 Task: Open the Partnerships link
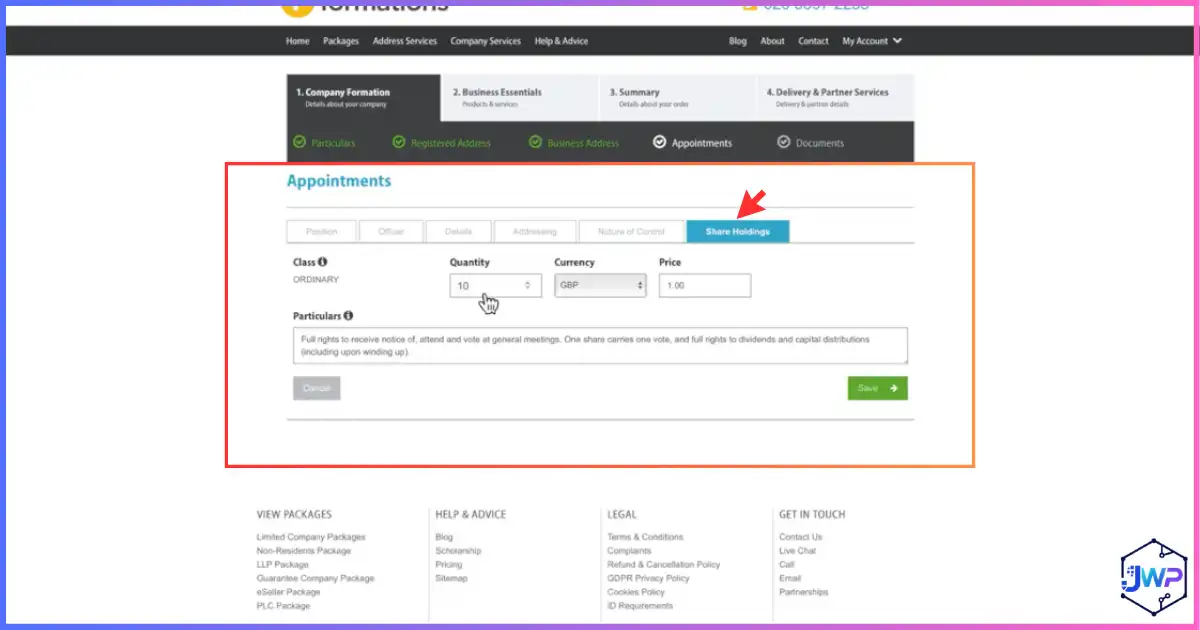click(804, 592)
